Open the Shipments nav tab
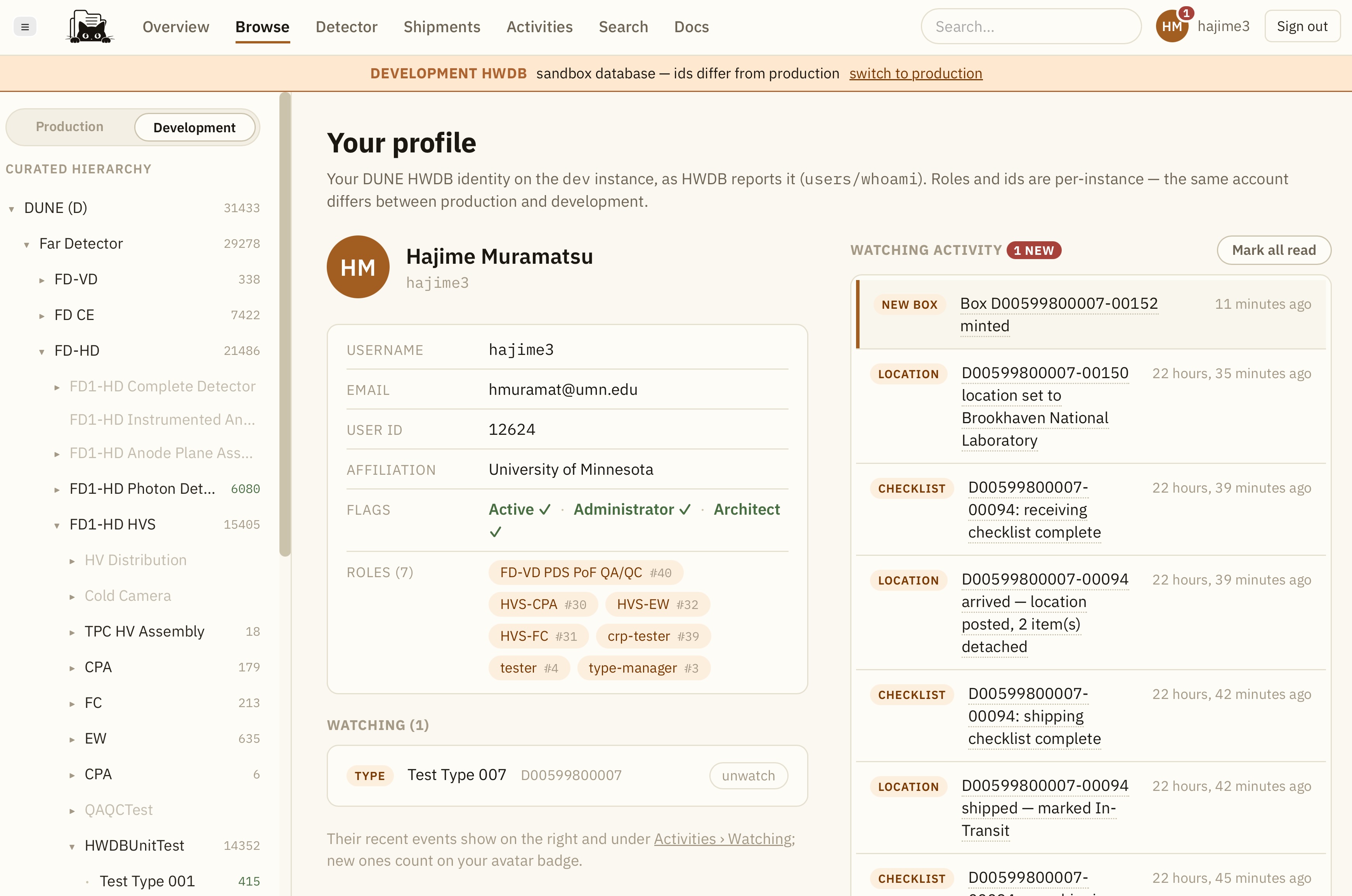Image resolution: width=1352 pixels, height=896 pixels. [x=442, y=27]
